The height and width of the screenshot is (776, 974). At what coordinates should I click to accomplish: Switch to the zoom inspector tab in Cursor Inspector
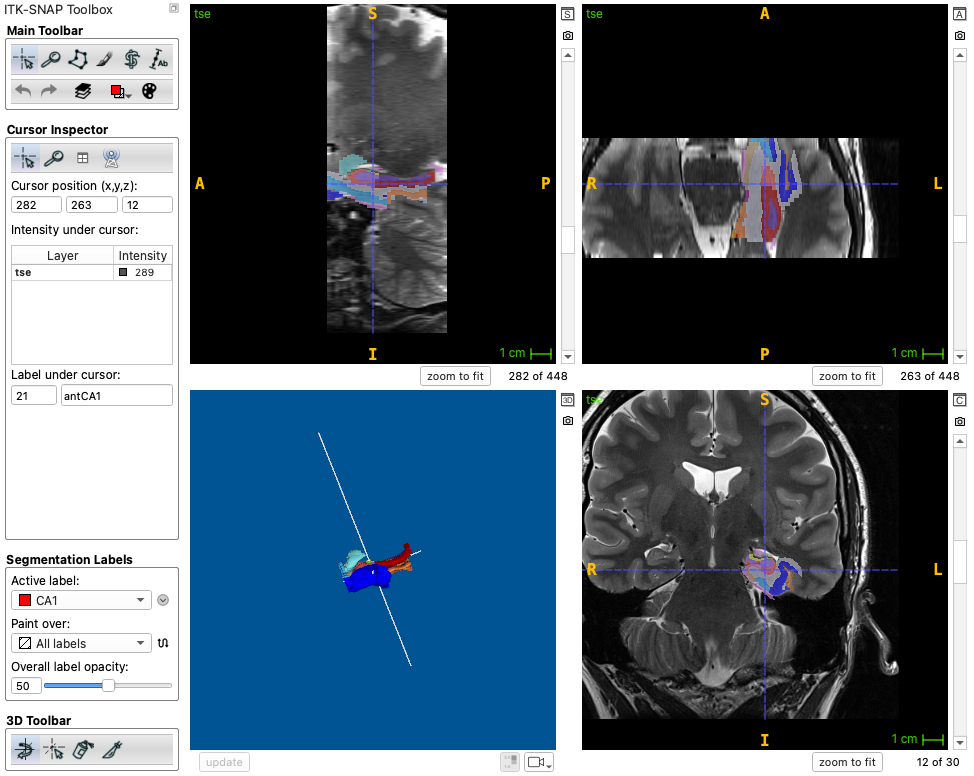[x=54, y=158]
